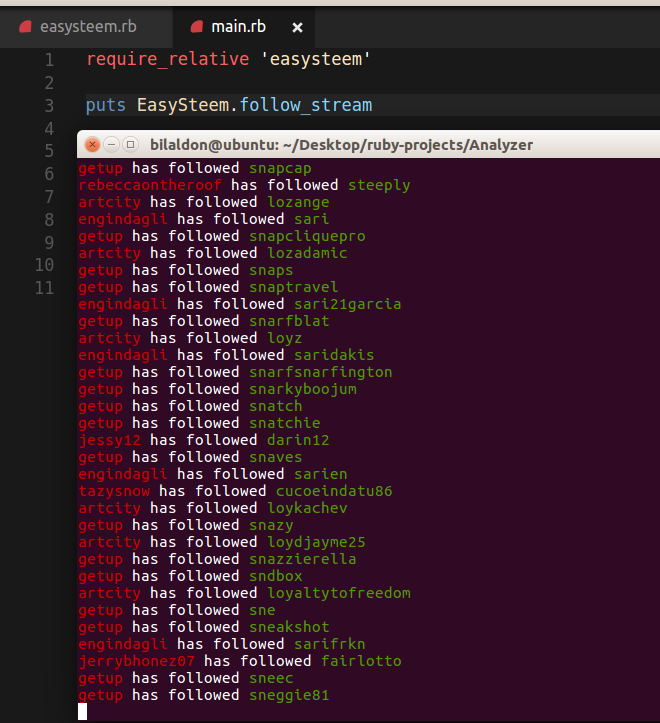Click the terminal cursor block at bottom

(x=83, y=711)
